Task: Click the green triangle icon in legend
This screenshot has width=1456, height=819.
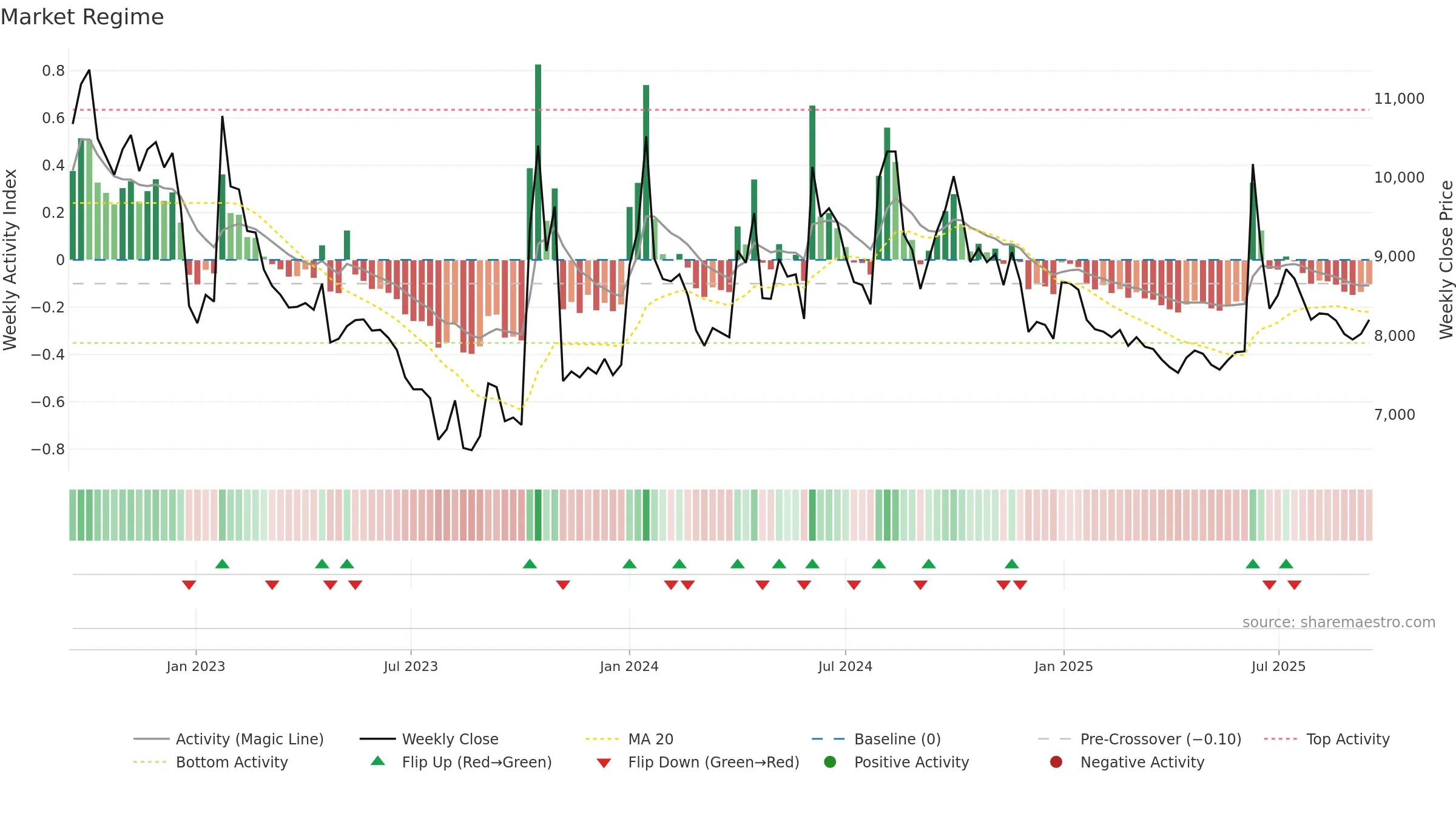Action: 378,761
